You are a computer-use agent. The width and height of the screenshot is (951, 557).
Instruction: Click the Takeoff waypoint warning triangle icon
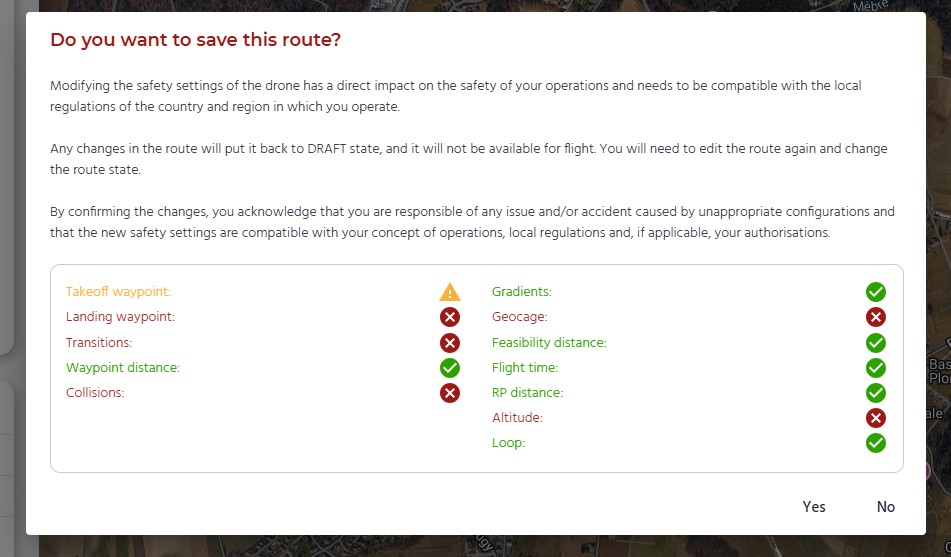tap(449, 292)
